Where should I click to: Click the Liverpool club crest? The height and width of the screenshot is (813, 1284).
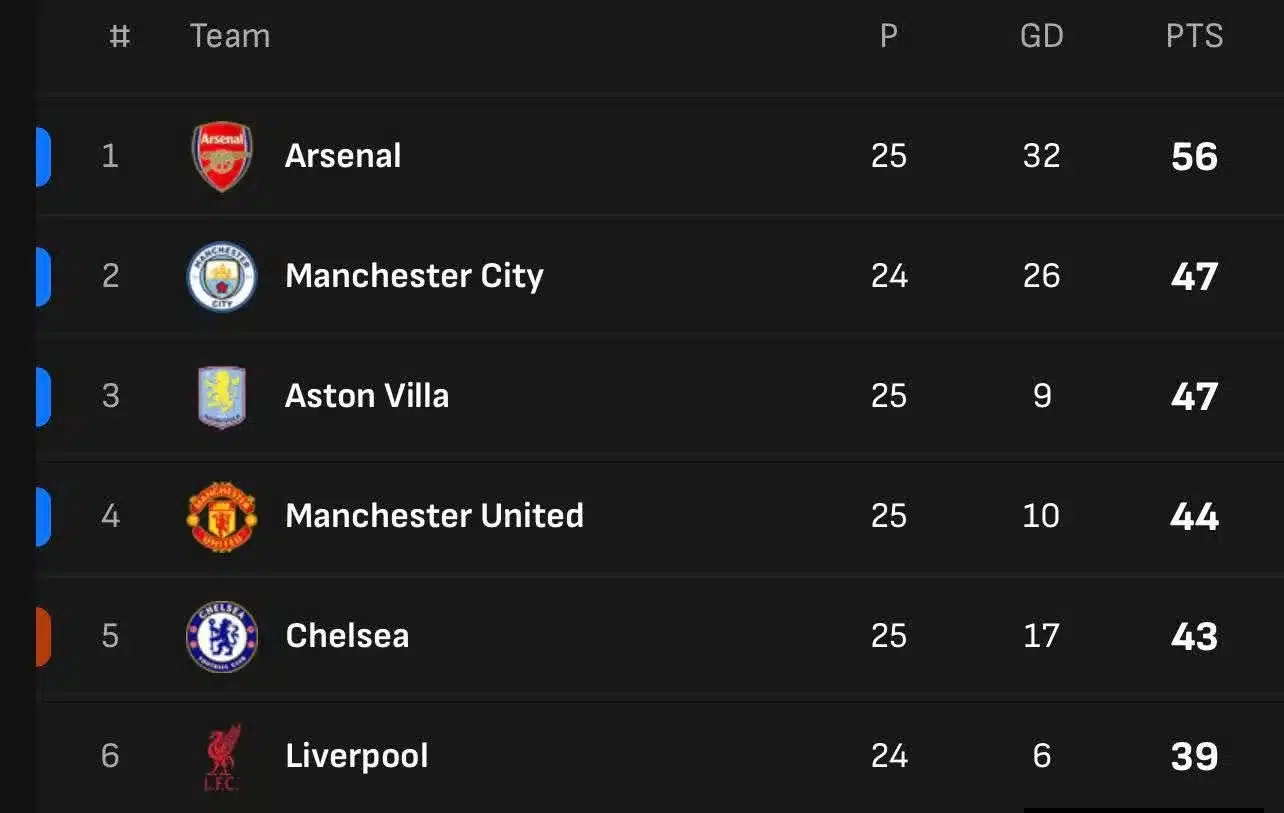click(x=222, y=757)
